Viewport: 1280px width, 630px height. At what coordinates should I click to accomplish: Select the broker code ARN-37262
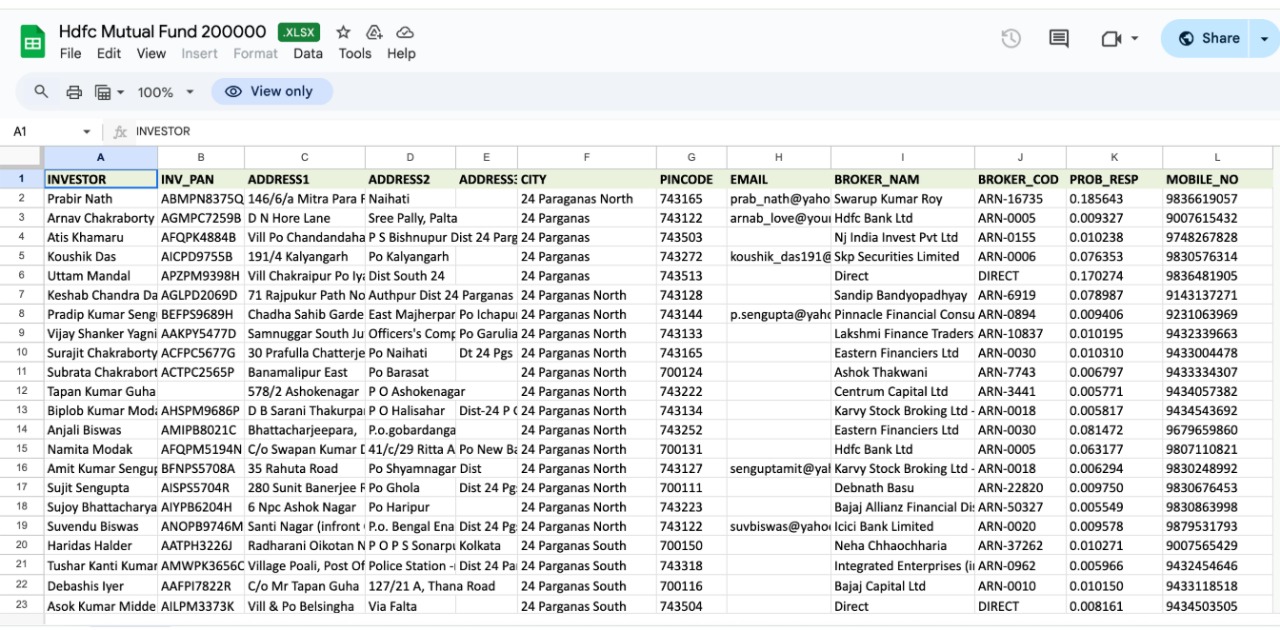tap(1021, 546)
